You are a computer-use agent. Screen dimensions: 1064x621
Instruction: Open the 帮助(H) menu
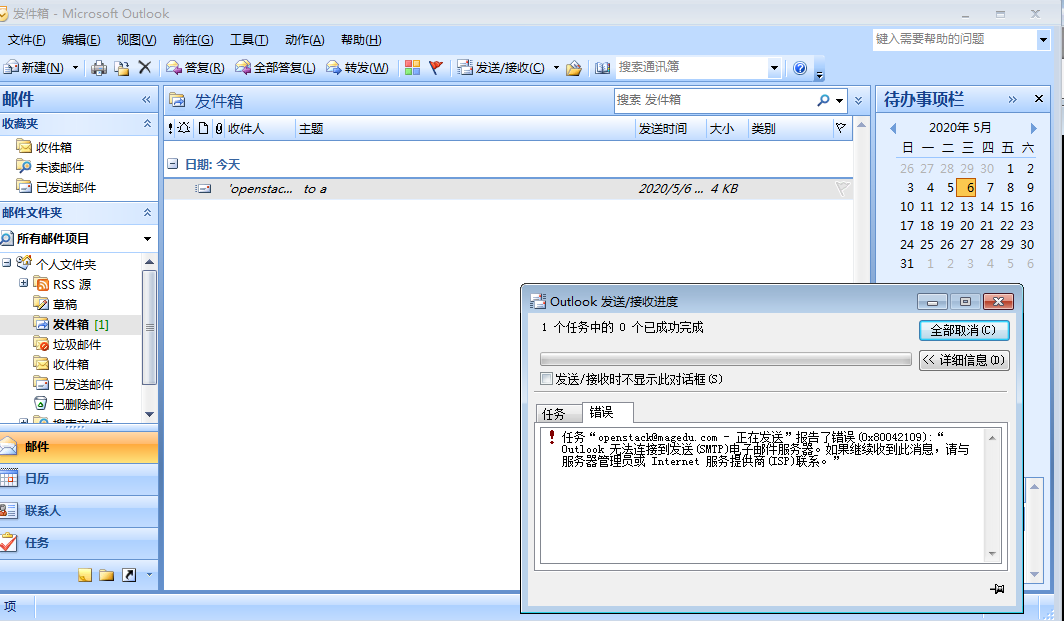point(361,40)
